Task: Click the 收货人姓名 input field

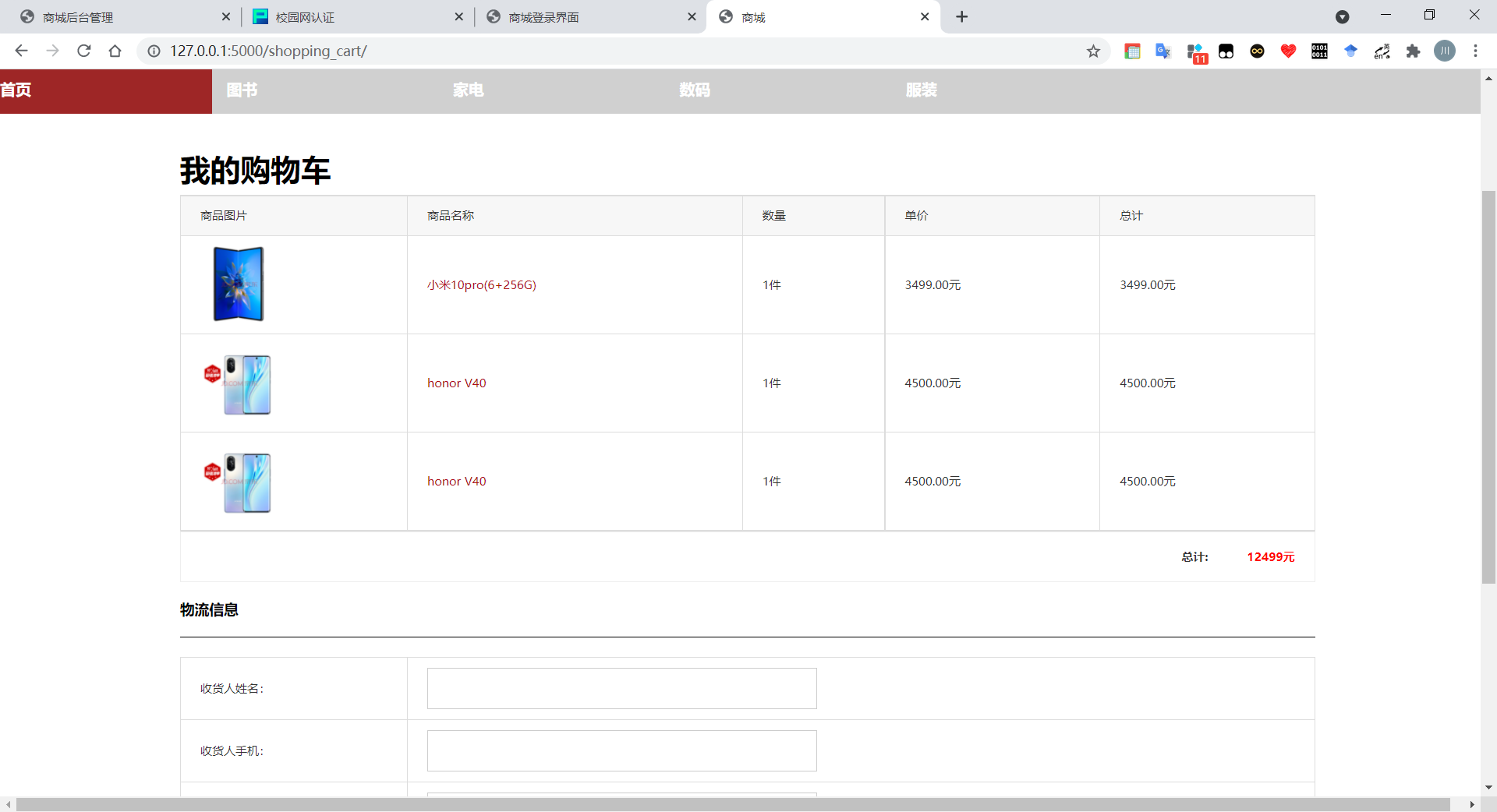Action: (621, 688)
